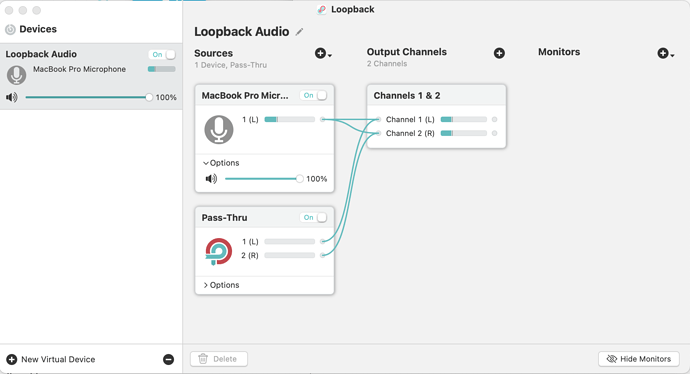Click the Loopback app icon in title bar
Viewport: 690px width, 374px height.
pyautogui.click(x=322, y=10)
